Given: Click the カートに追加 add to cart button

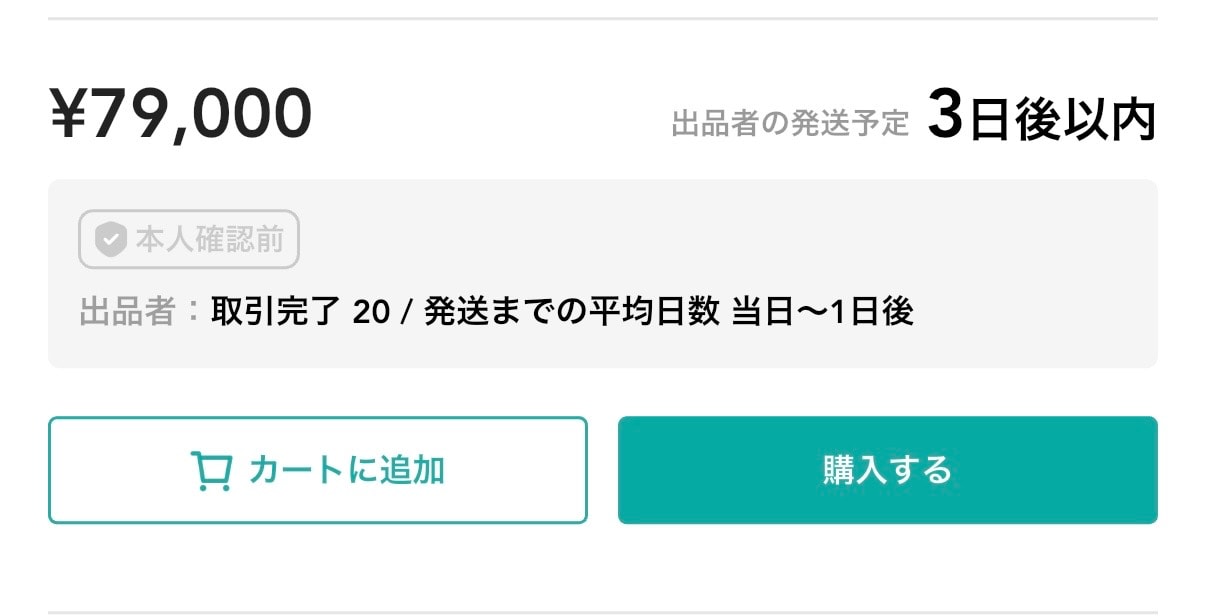Looking at the screenshot, I should click(317, 469).
